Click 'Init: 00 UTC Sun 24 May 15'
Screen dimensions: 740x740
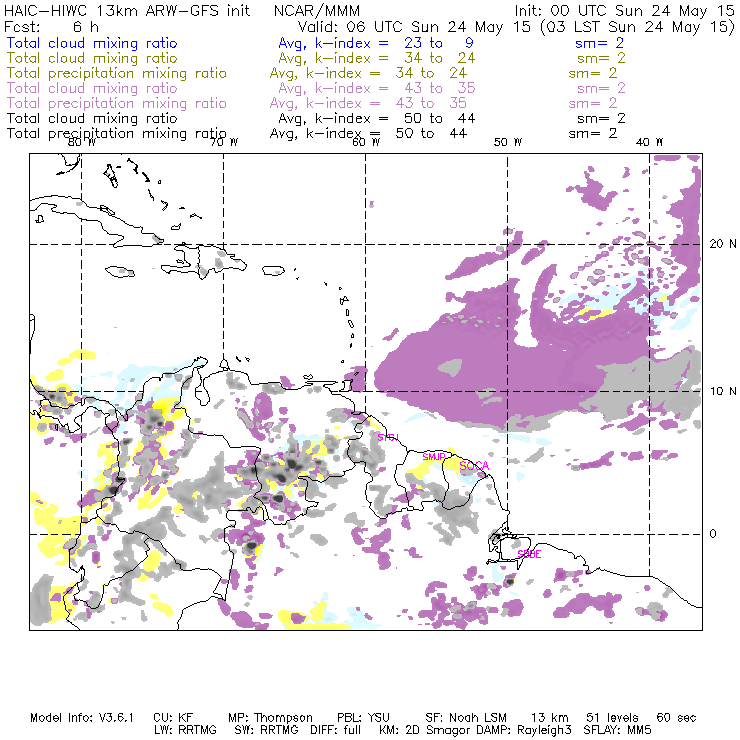(624, 11)
